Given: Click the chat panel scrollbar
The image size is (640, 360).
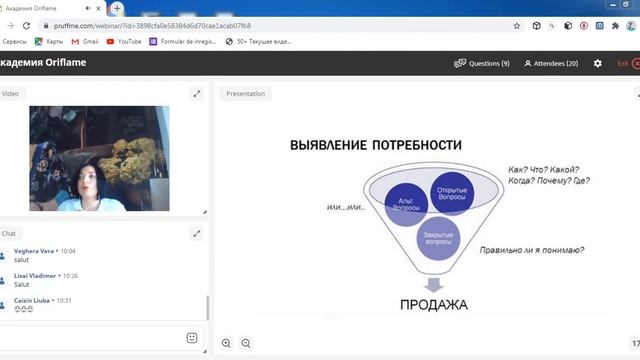Looking at the screenshot, I should pyautogui.click(x=207, y=307).
